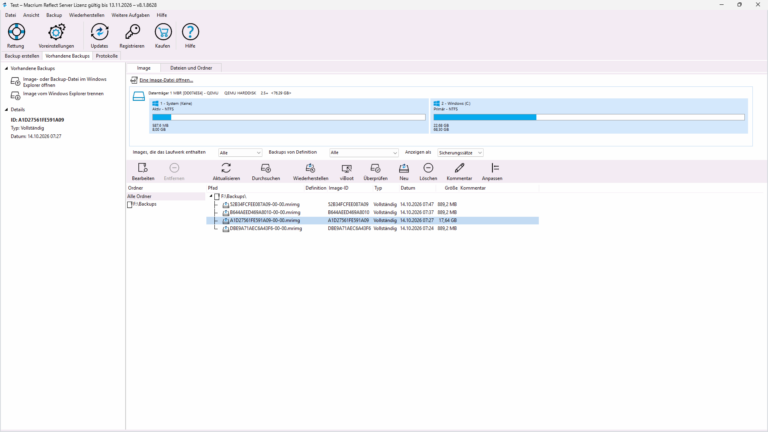This screenshot has width=768, height=432.
Task: Open the Weitere Aufgaben menu
Action: 130,15
